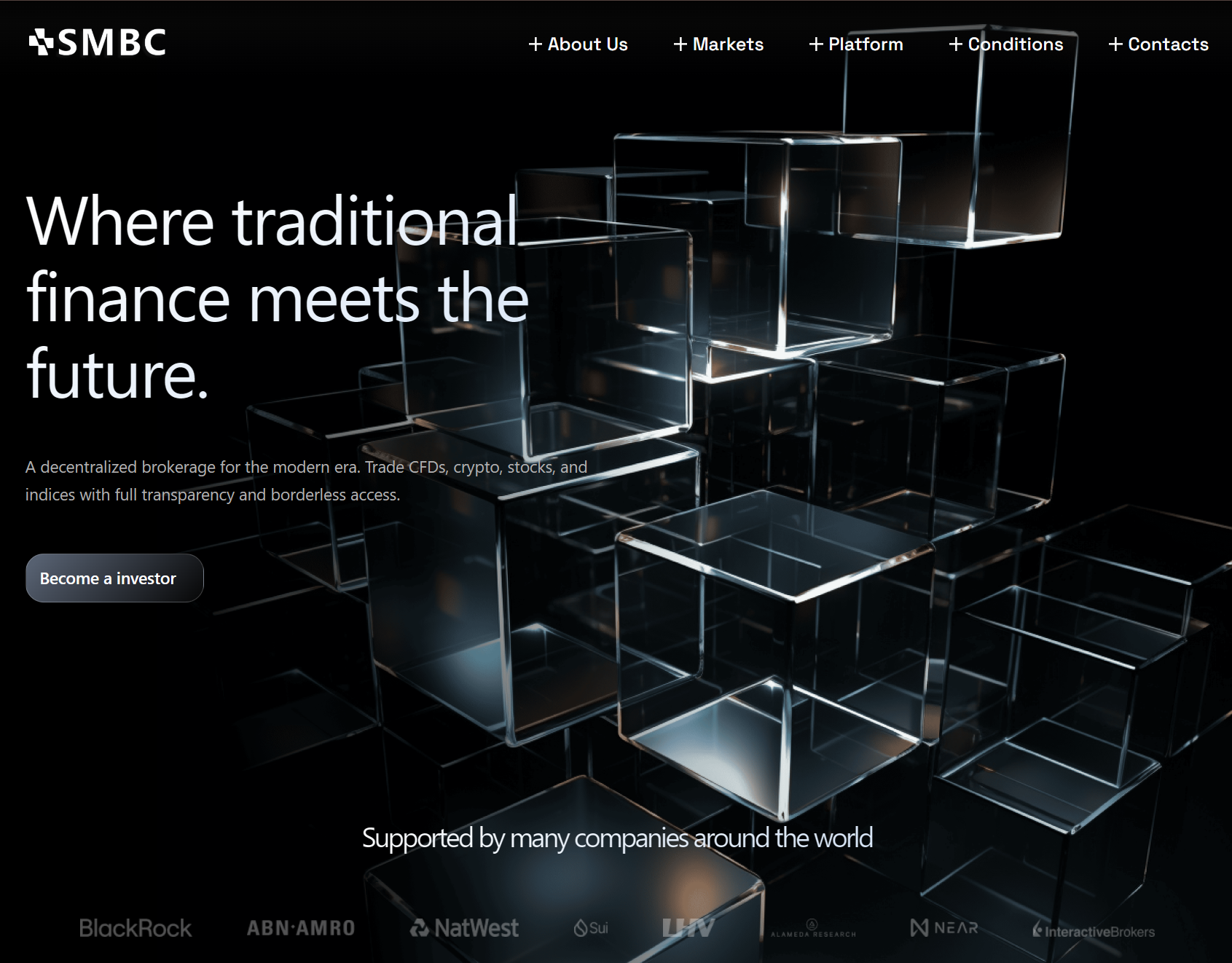The width and height of the screenshot is (1232, 963).
Task: Click the BlackRock partner logo
Action: point(136,928)
